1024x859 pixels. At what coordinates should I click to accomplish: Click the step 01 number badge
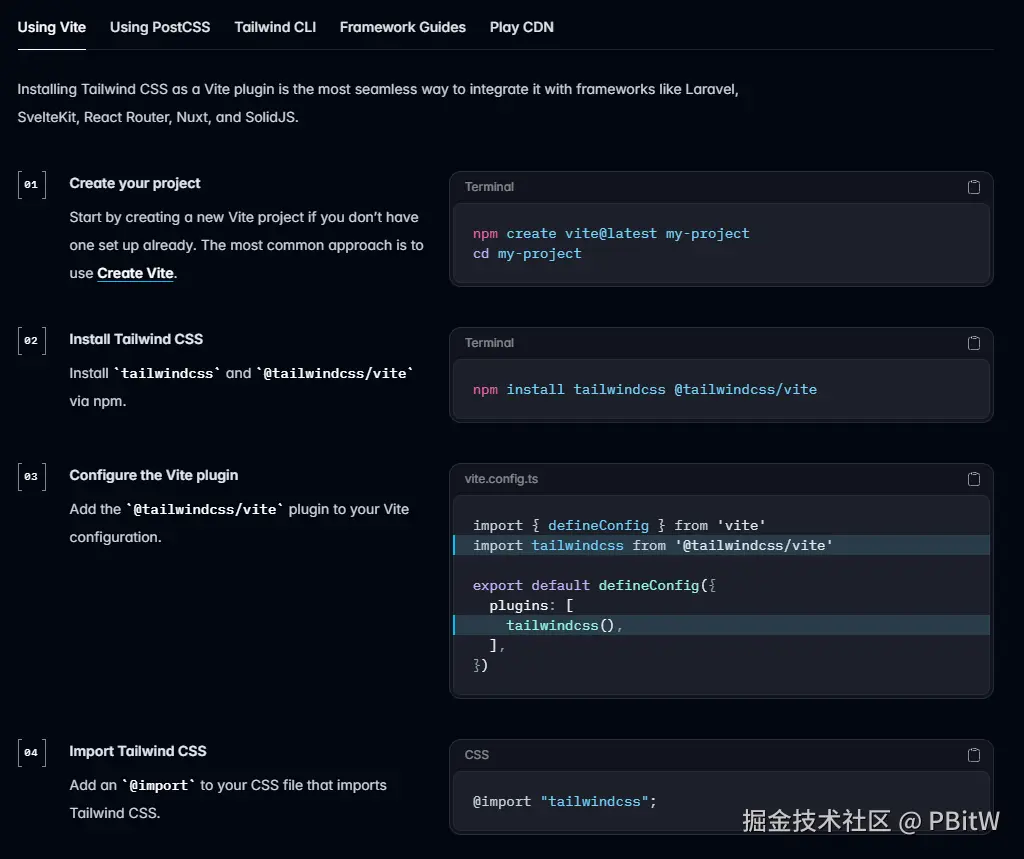[31, 184]
